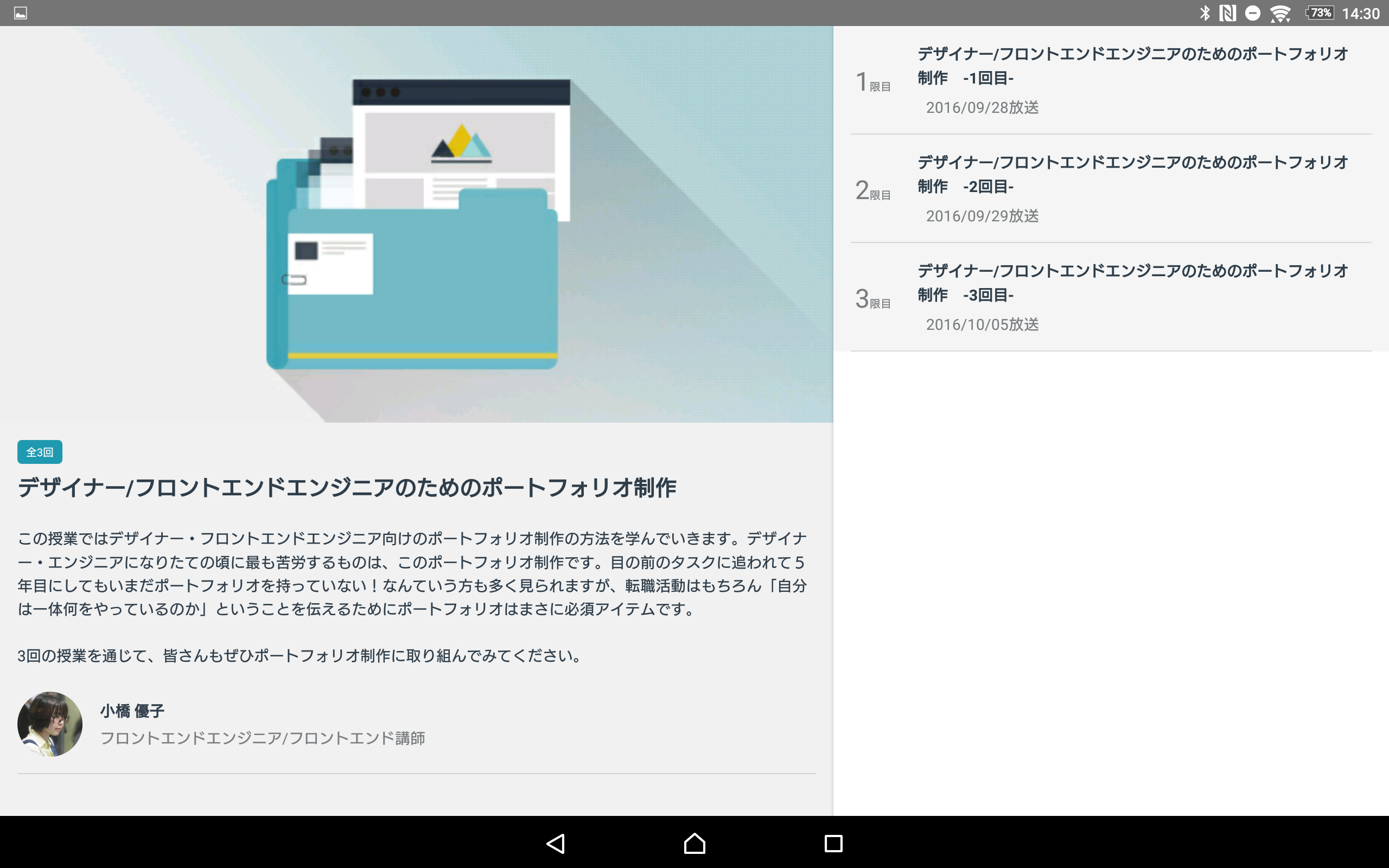This screenshot has width=1389, height=868.
Task: Open lesson 2限目 ポートフォリオ制作 -2回目-
Action: tap(1111, 189)
